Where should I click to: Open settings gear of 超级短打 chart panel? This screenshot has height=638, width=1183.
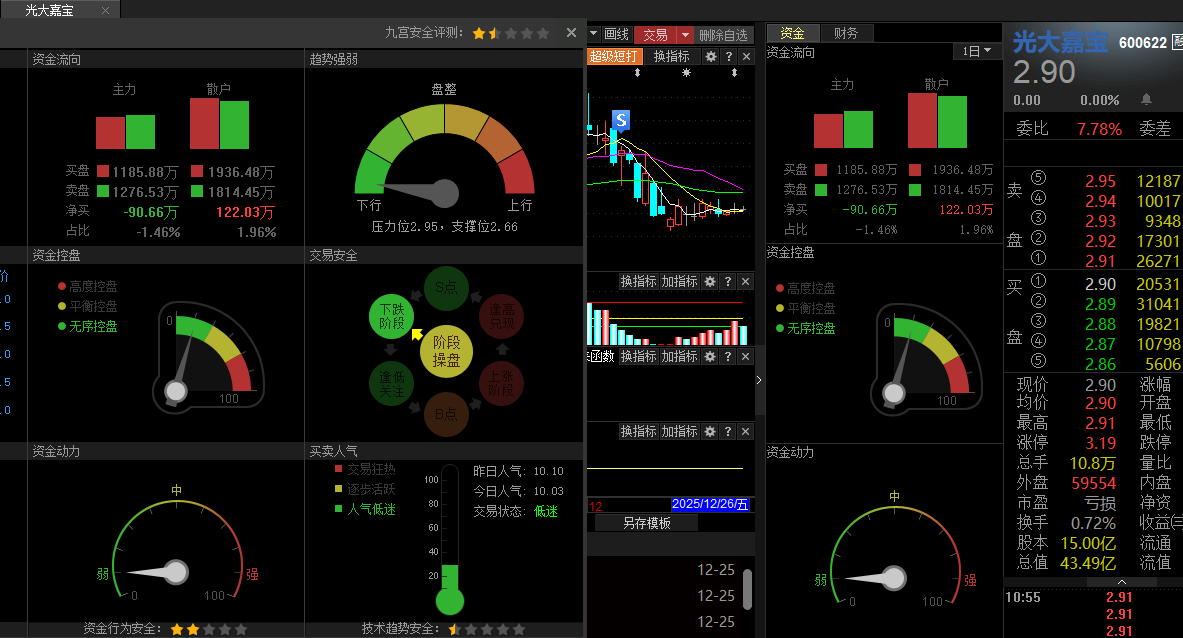point(710,57)
